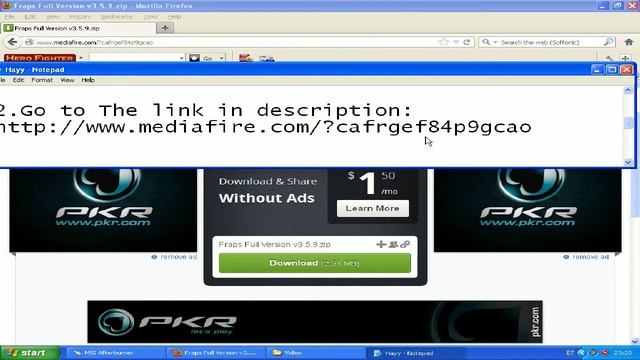
Task: Minimize the Notepad window
Action: pos(597,69)
